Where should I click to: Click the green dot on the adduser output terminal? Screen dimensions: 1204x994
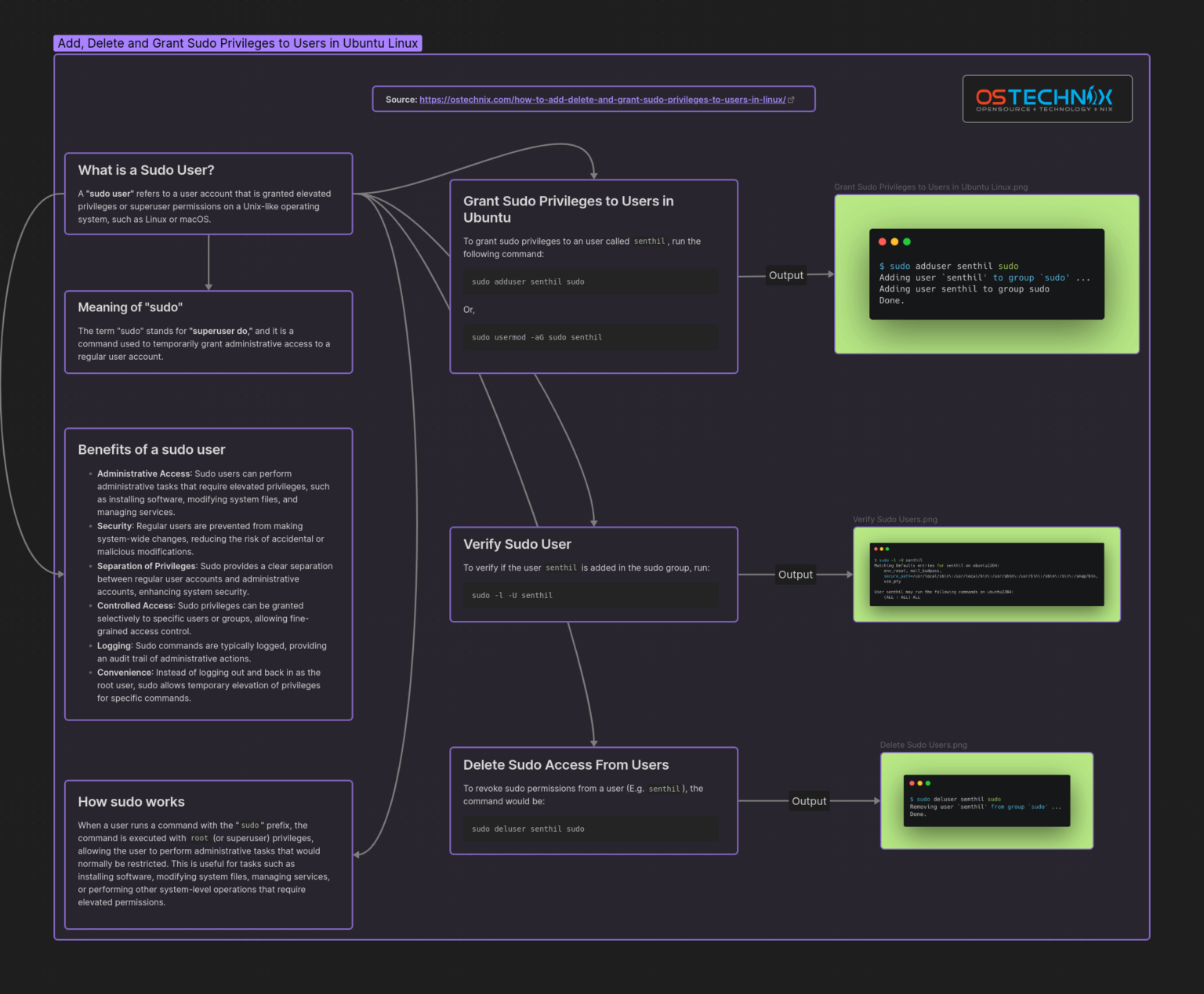[x=907, y=241]
